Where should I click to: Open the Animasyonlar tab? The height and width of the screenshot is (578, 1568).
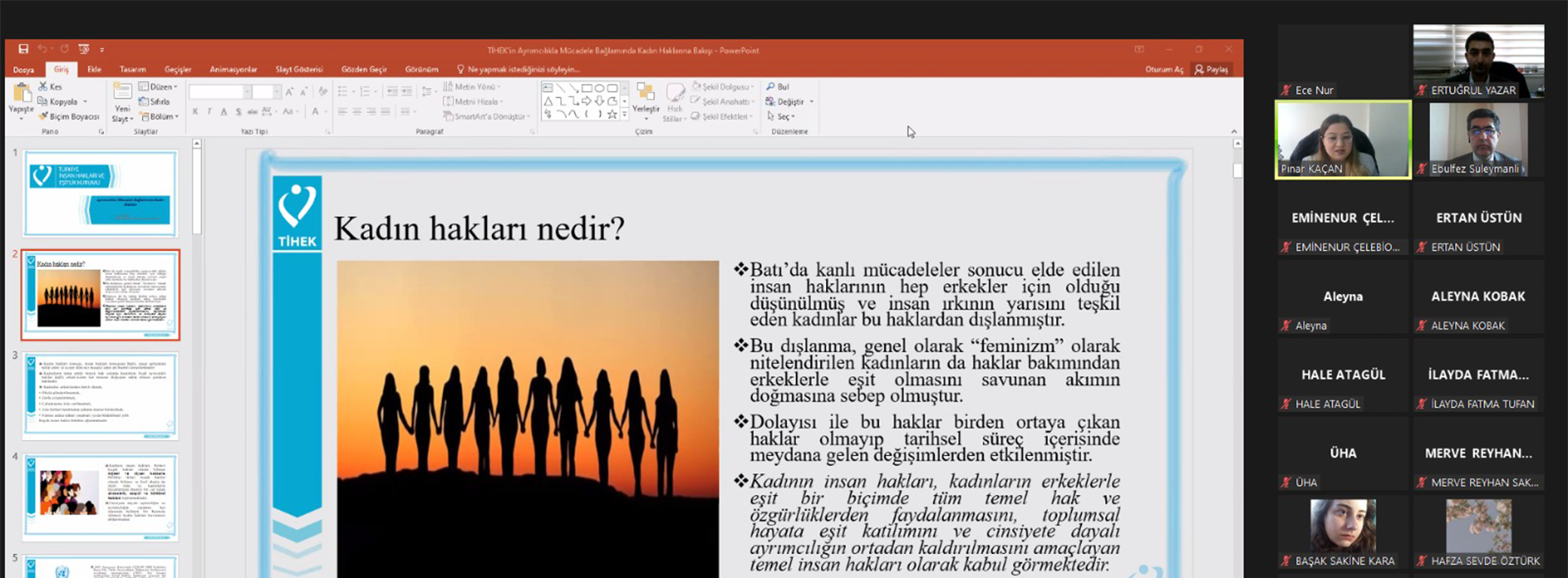pyautogui.click(x=234, y=69)
